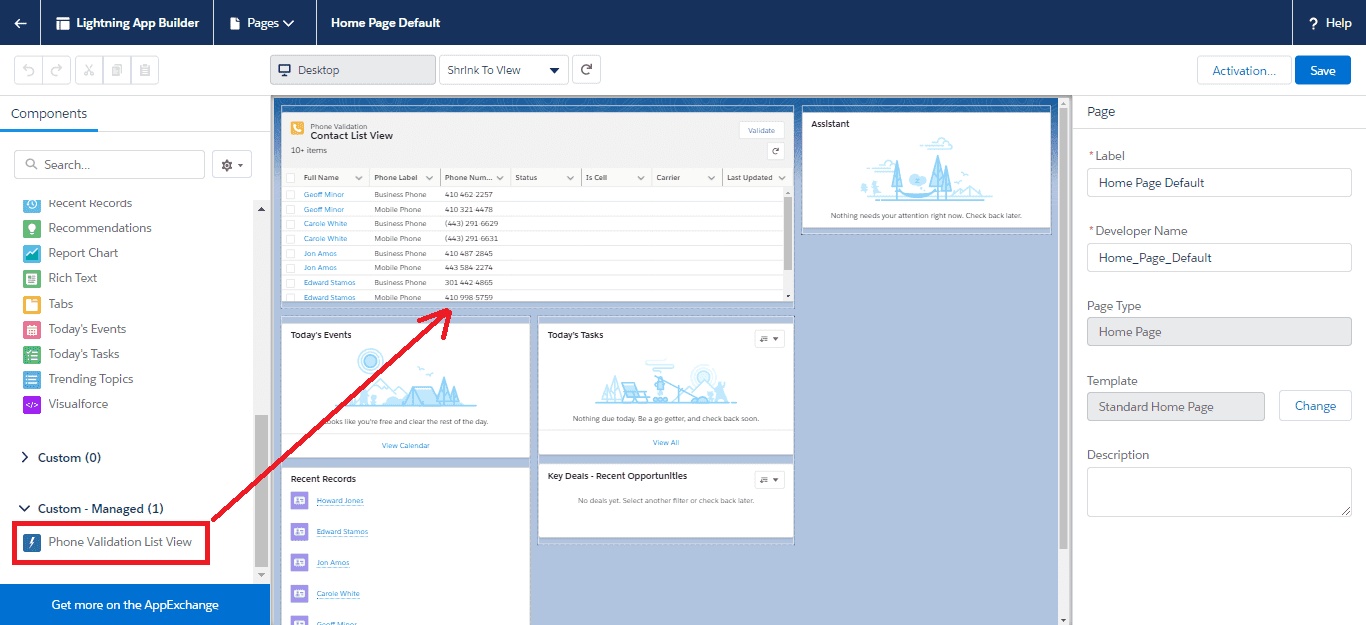This screenshot has height=625, width=1366.
Task: Click the copy icon in toolbar
Action: coord(117,70)
